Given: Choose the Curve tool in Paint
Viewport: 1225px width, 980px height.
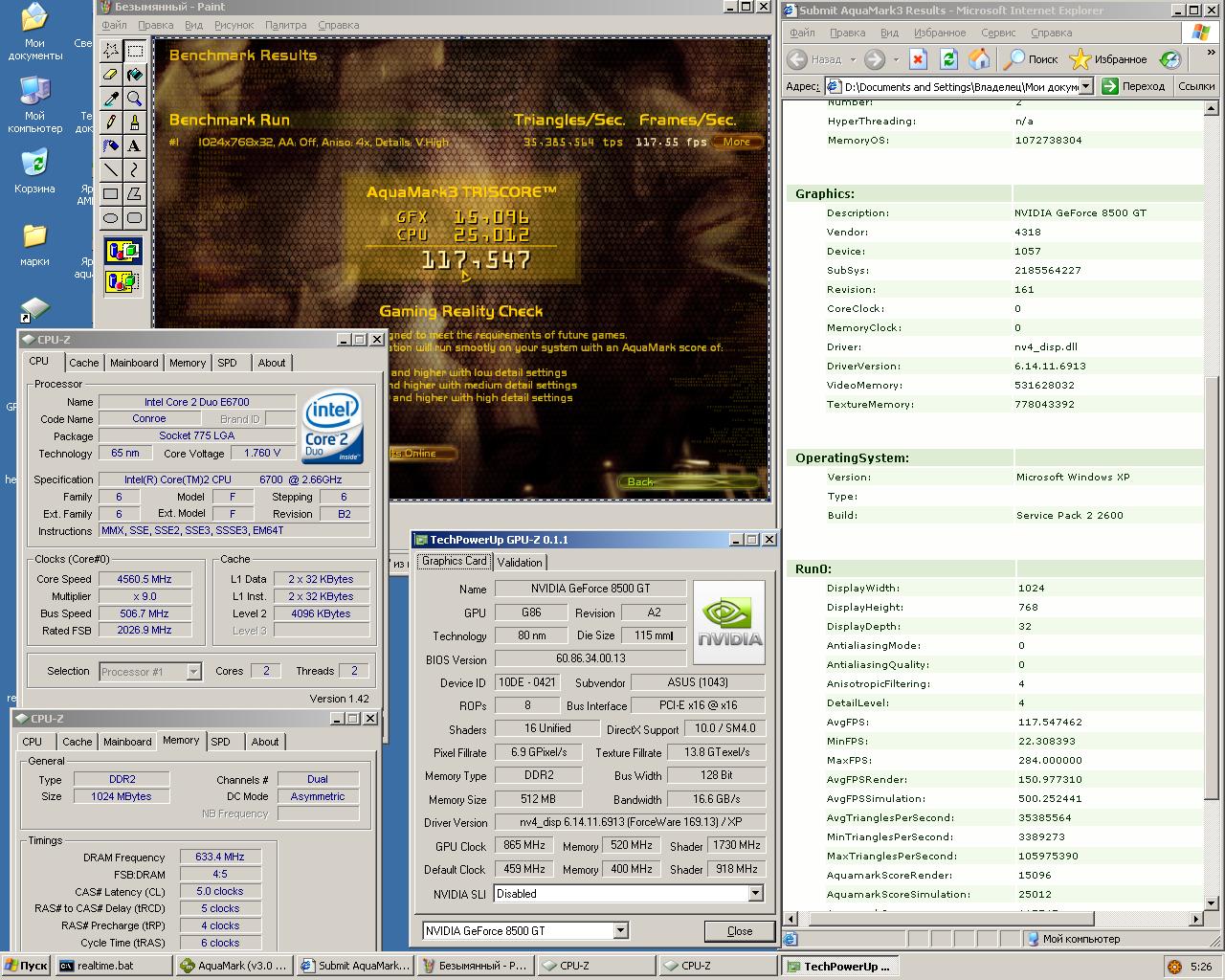Looking at the screenshot, I should pyautogui.click(x=135, y=170).
